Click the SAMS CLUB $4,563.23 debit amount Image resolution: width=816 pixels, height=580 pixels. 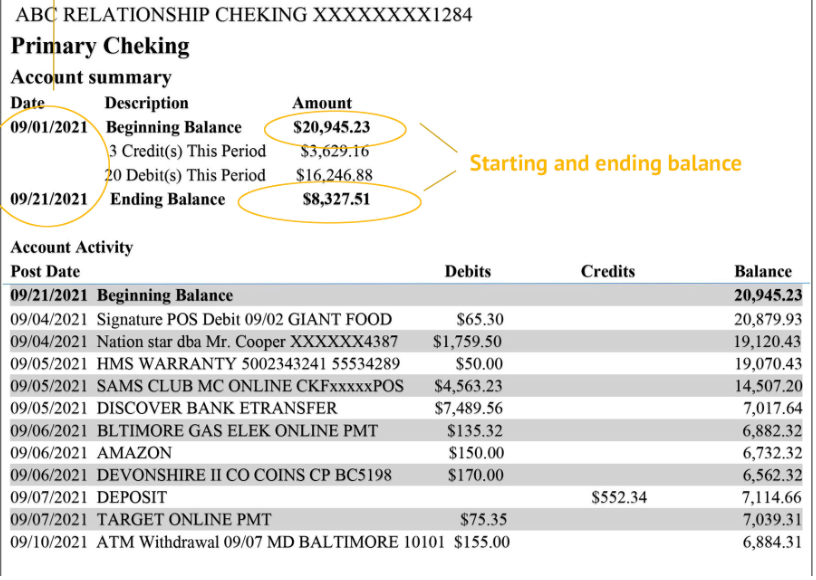468,386
